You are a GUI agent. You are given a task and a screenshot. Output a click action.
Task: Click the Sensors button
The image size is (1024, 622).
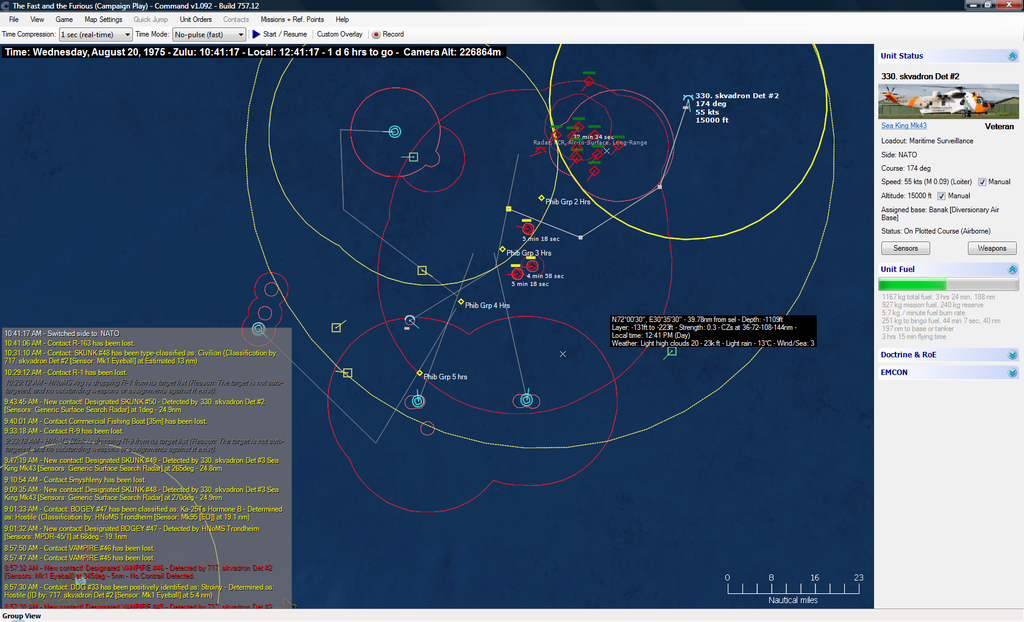[x=904, y=248]
